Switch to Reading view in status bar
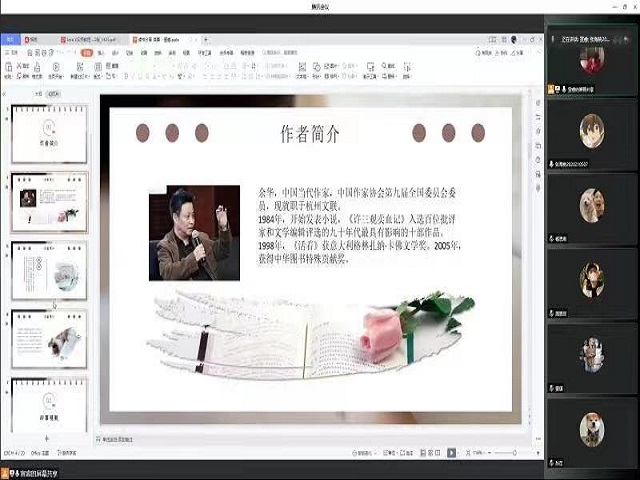The image size is (640, 480). tap(438, 453)
